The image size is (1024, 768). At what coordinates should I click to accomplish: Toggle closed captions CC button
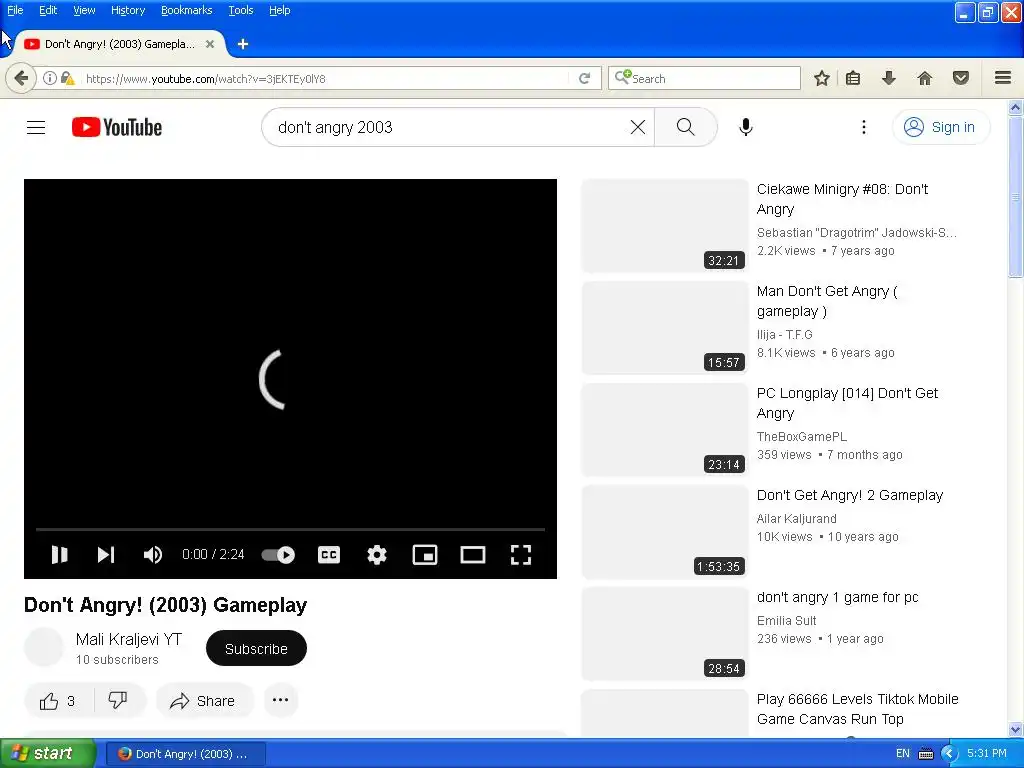point(328,554)
